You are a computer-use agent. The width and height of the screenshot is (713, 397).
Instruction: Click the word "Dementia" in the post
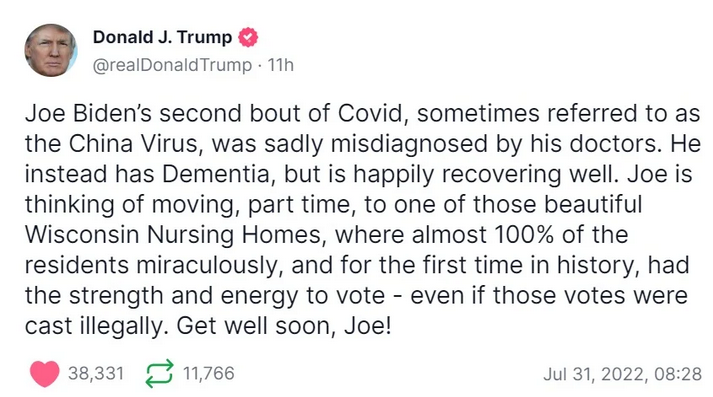point(216,174)
